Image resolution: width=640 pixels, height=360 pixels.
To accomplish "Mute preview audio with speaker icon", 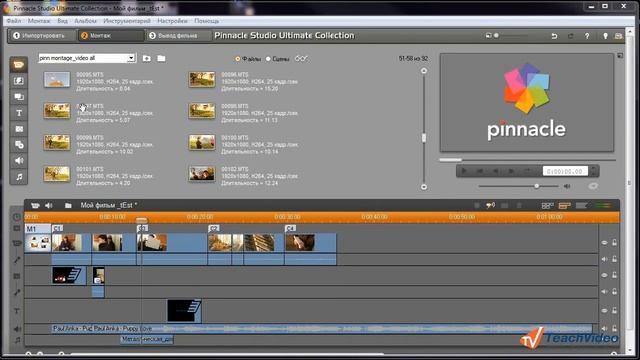I will coord(567,186).
